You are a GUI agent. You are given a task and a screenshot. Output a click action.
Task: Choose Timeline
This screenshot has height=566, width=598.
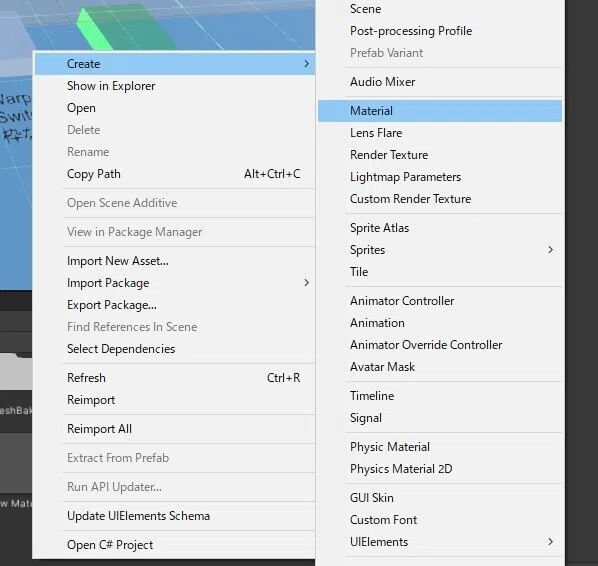click(x=440, y=396)
